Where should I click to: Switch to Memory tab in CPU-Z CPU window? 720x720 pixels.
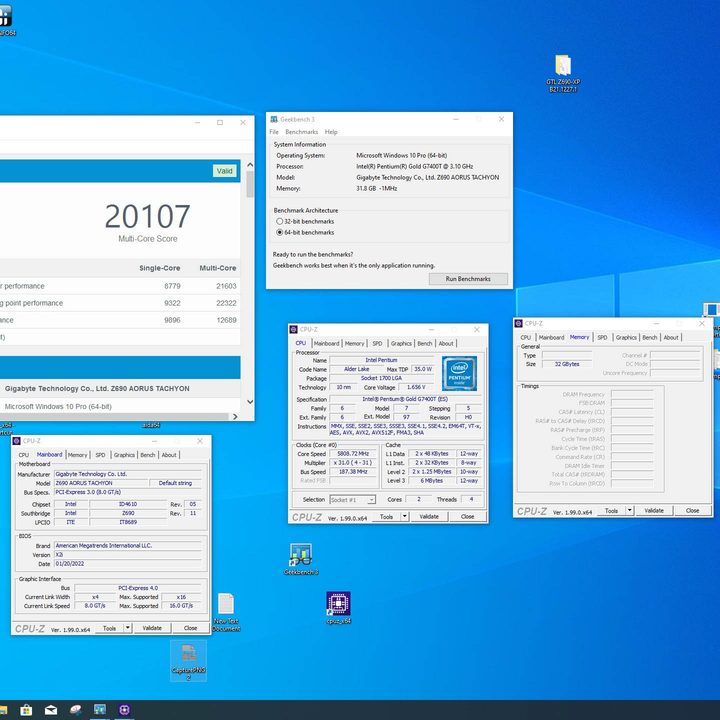point(354,343)
